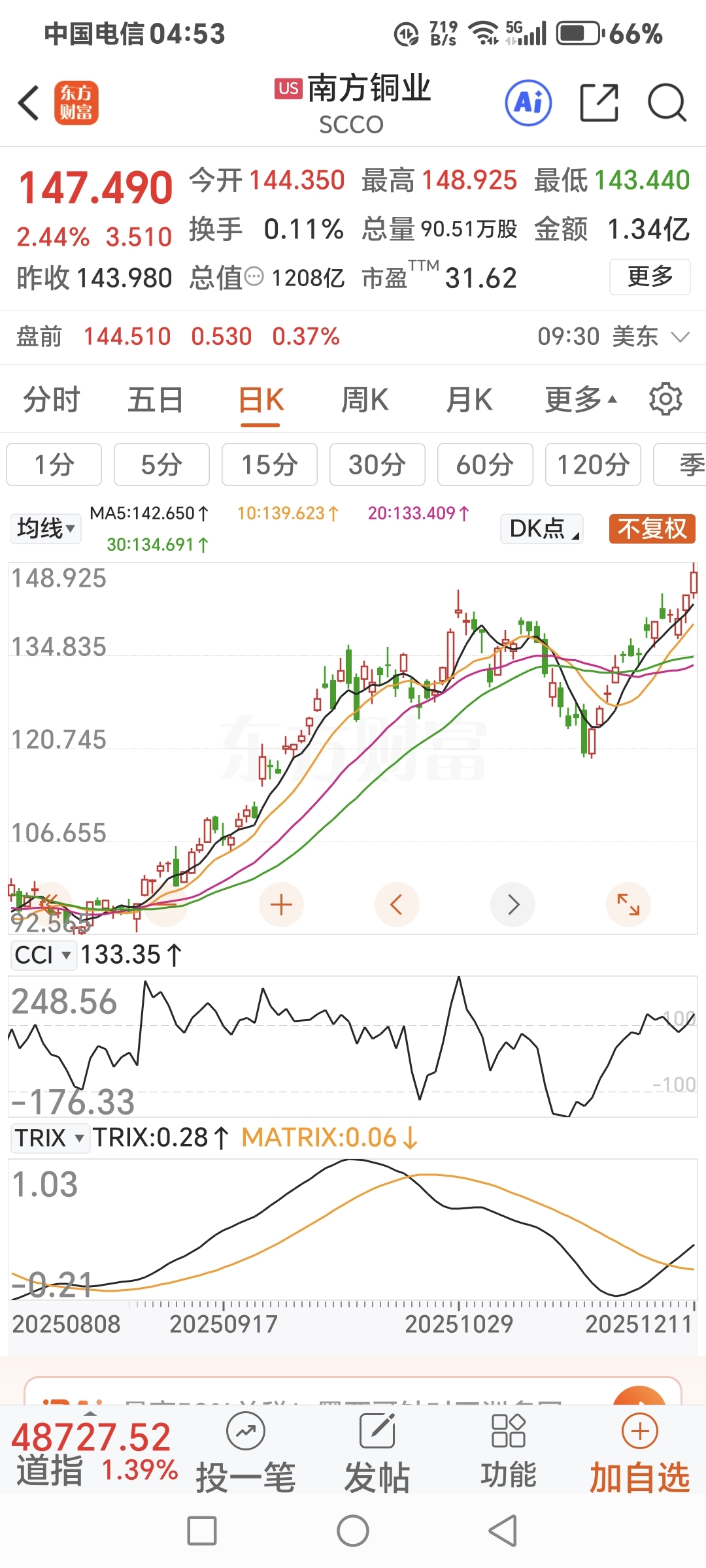The width and height of the screenshot is (706, 1568).
Task: Tap current price 147.490
Action: coord(95,188)
